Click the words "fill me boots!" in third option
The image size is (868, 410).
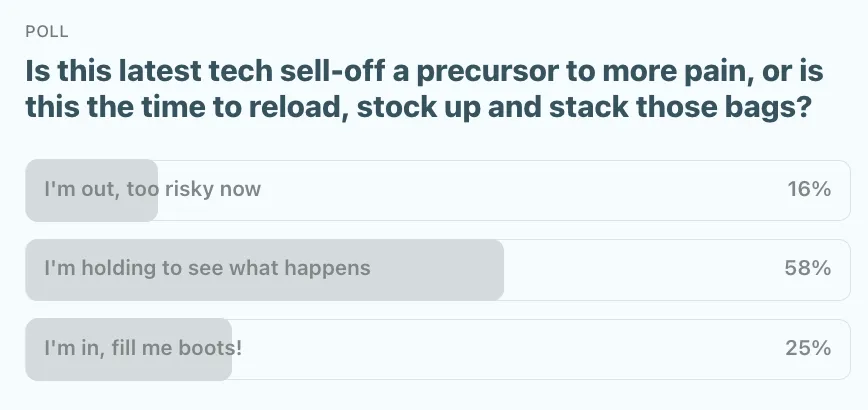[180, 348]
